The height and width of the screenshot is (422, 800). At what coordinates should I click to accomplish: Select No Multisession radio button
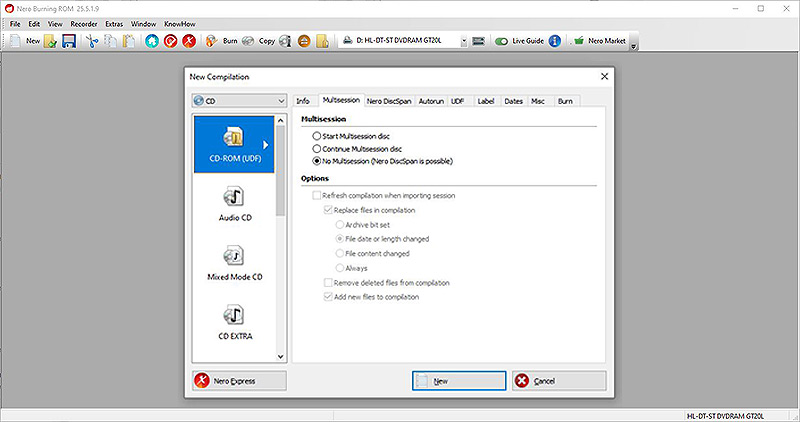317,161
